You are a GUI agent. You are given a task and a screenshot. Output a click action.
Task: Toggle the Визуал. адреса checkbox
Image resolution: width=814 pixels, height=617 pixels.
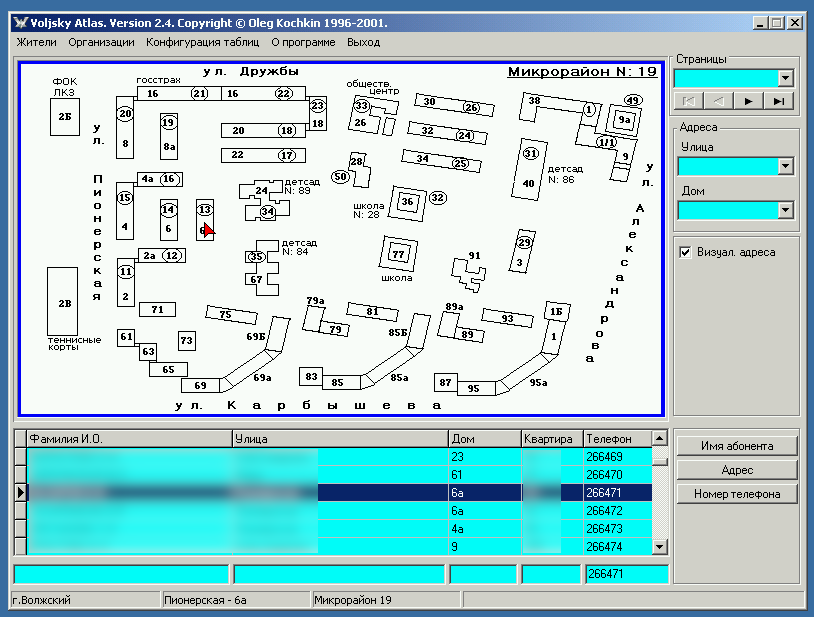coord(685,252)
